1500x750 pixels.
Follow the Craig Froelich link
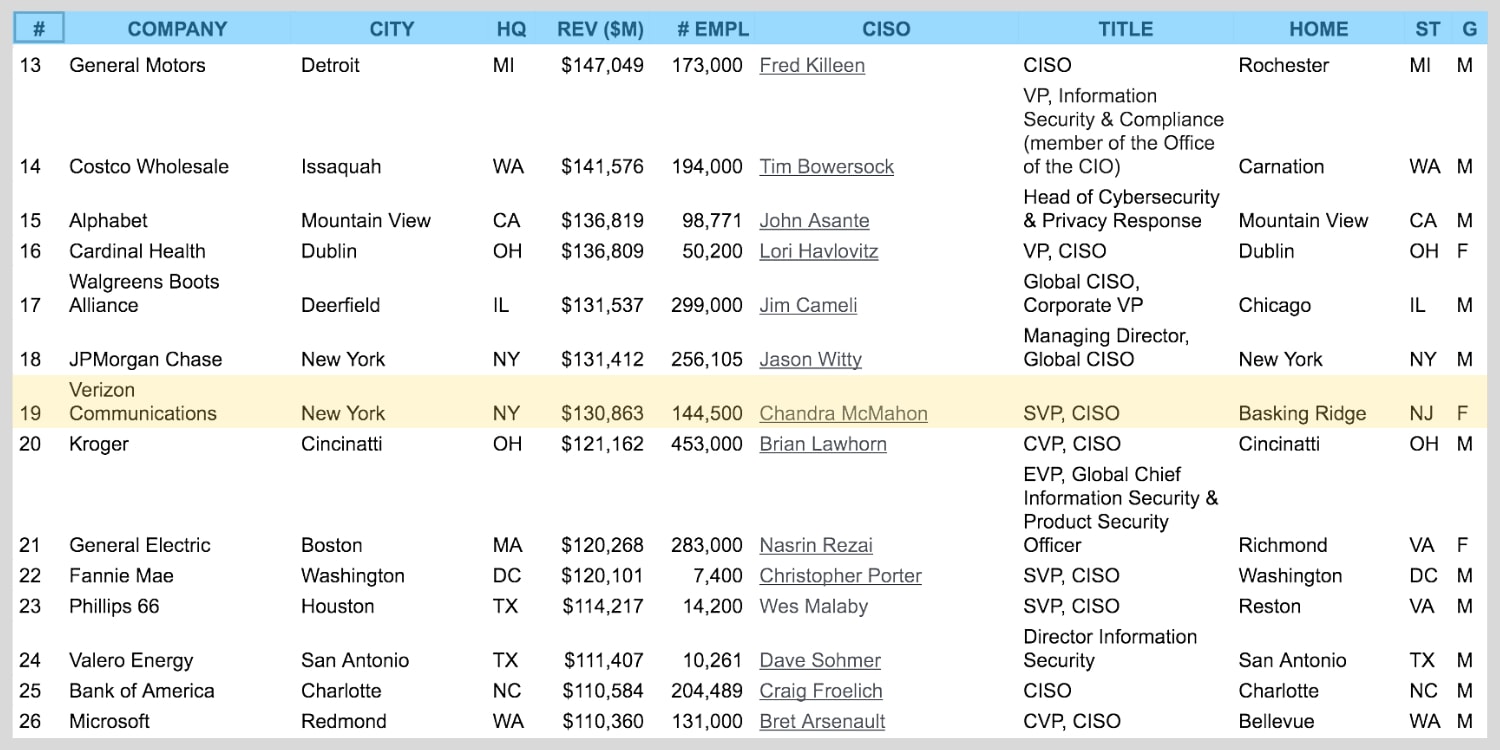821,691
